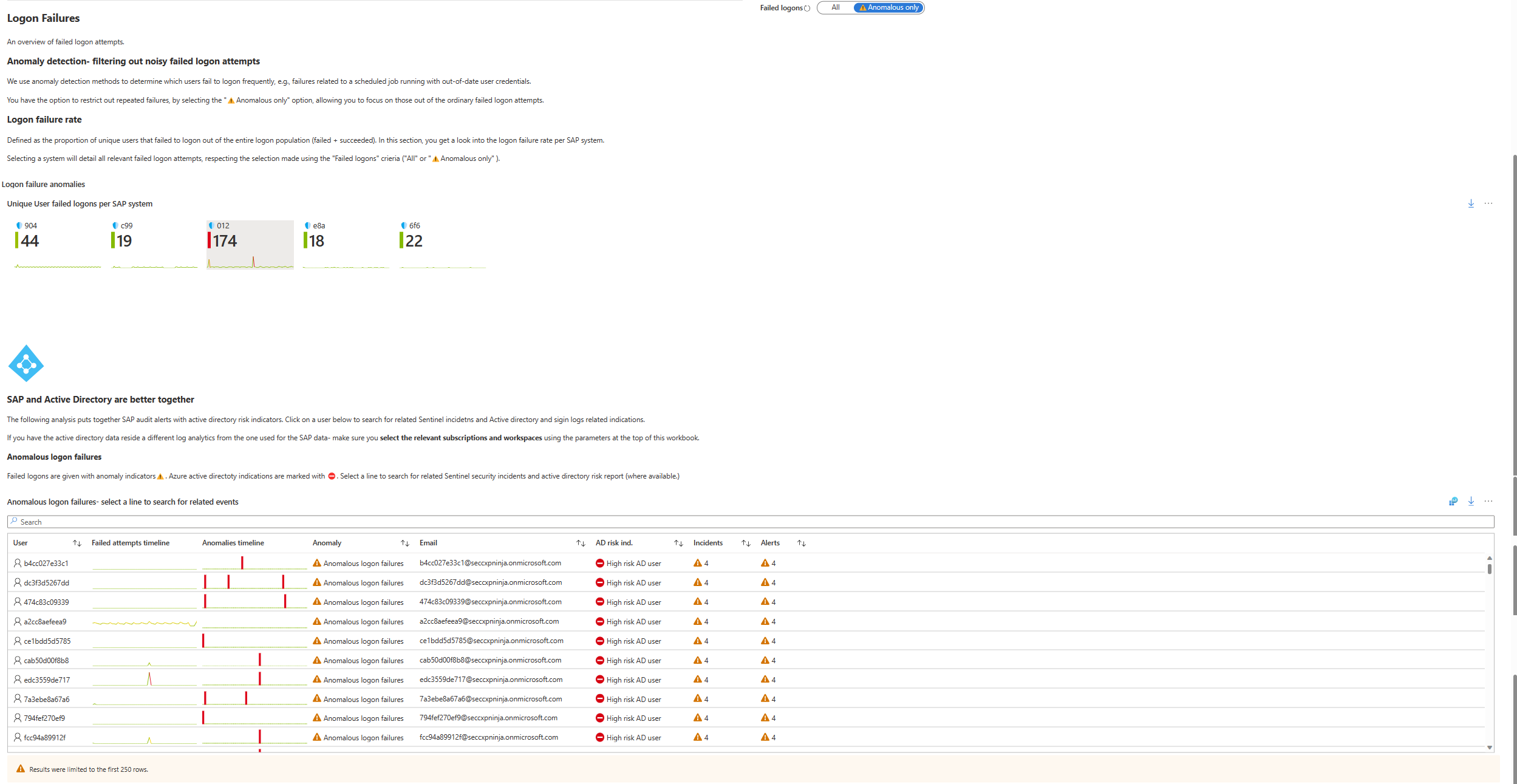Select the a2cc8aefeea9 user row
1517x784 pixels.
tap(45, 622)
